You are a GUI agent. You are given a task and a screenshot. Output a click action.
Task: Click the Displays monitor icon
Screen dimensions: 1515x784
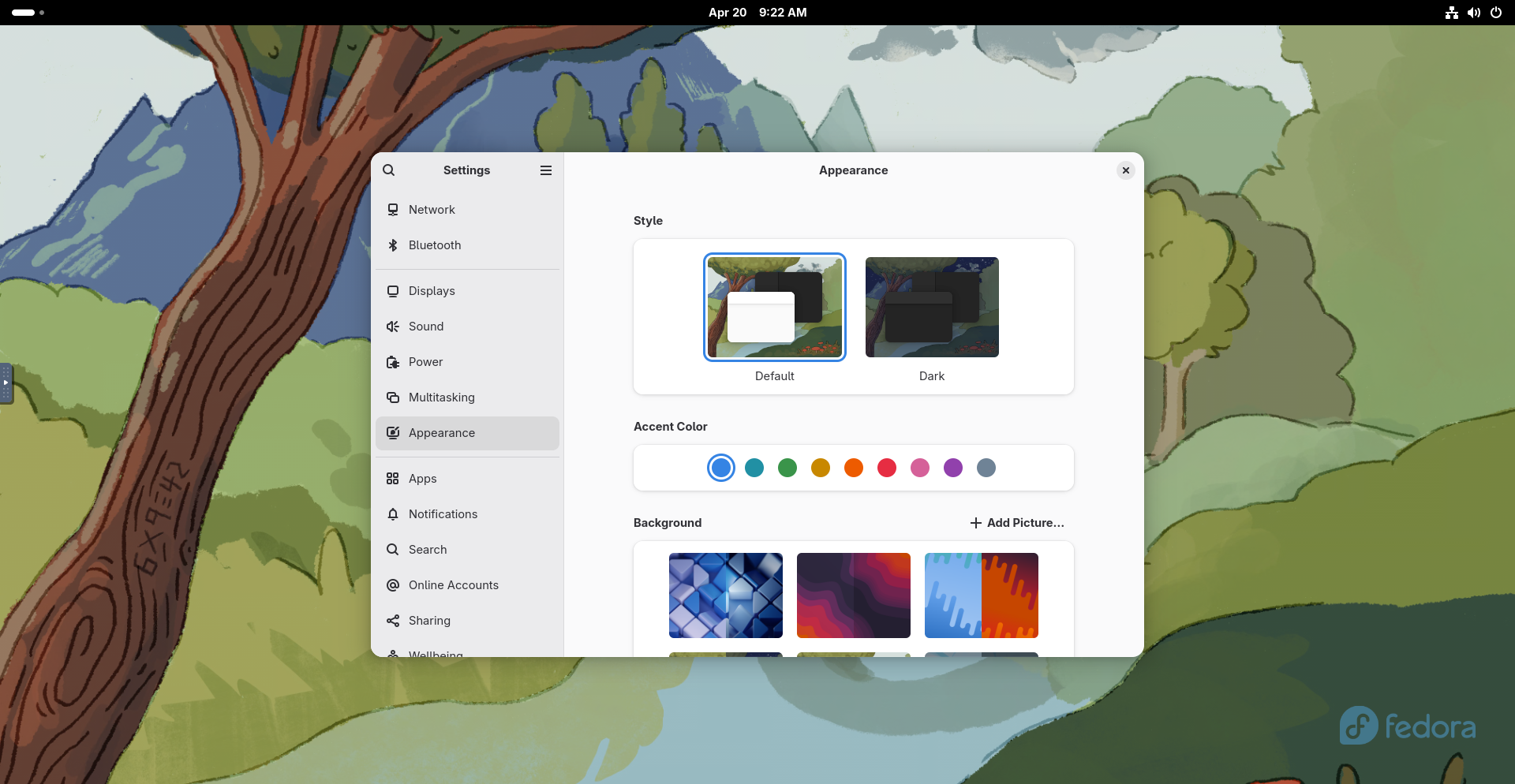pos(393,291)
